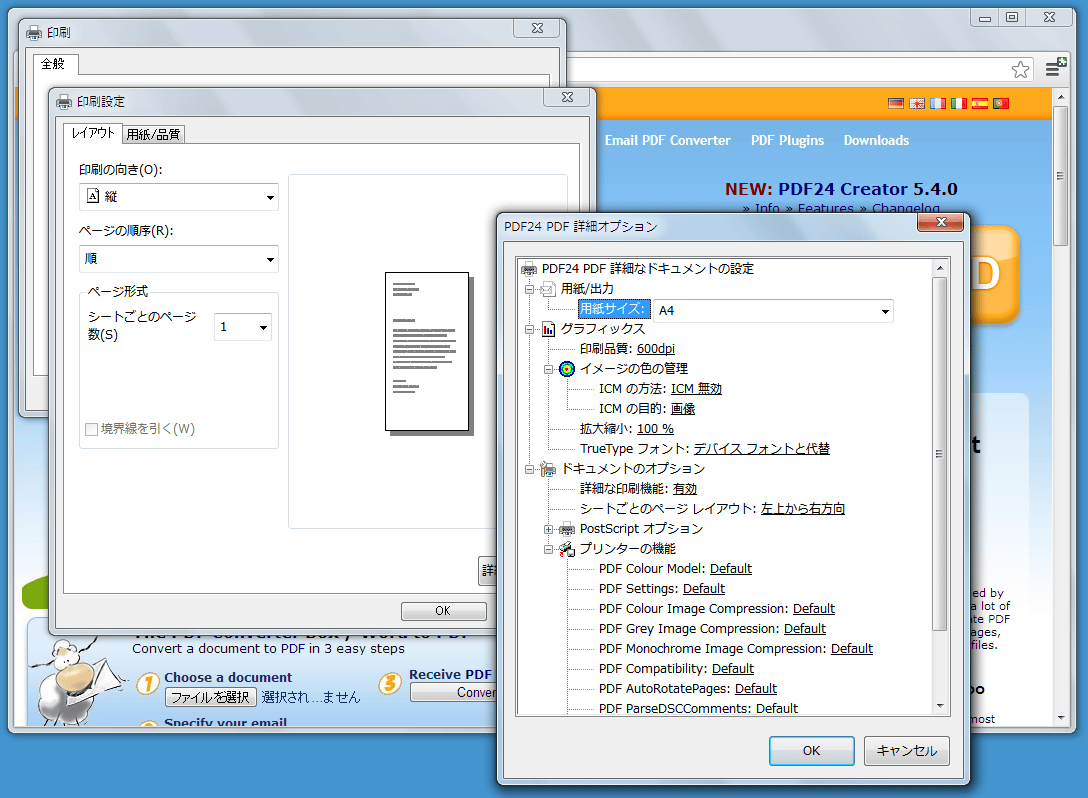Click the printer icon in 印刷設定 title bar
The height and width of the screenshot is (798, 1088).
64,102
